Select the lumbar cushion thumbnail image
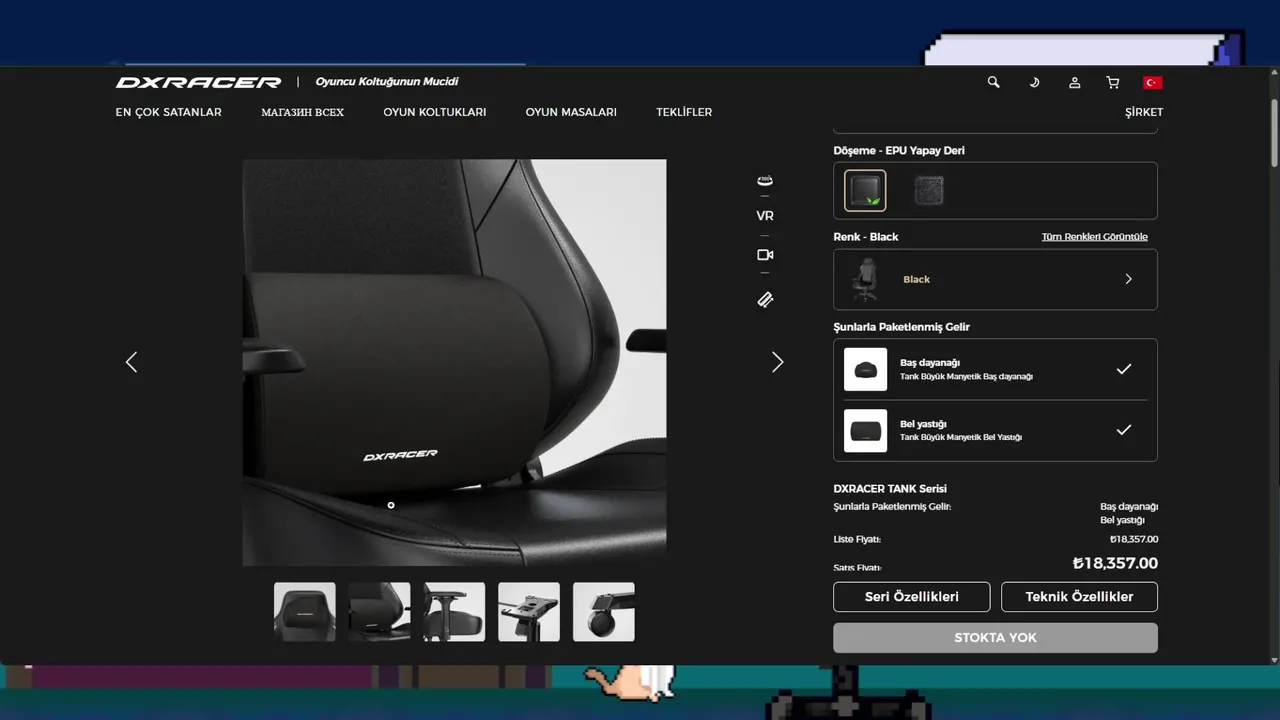This screenshot has width=1280, height=720. (x=379, y=612)
